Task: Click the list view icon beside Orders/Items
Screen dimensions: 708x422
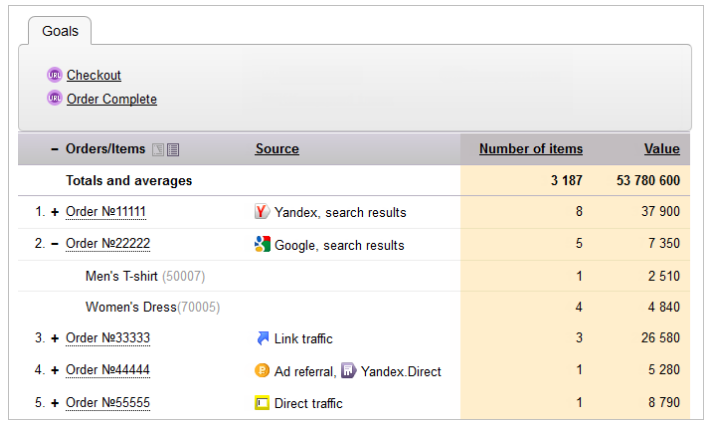Action: click(x=173, y=150)
